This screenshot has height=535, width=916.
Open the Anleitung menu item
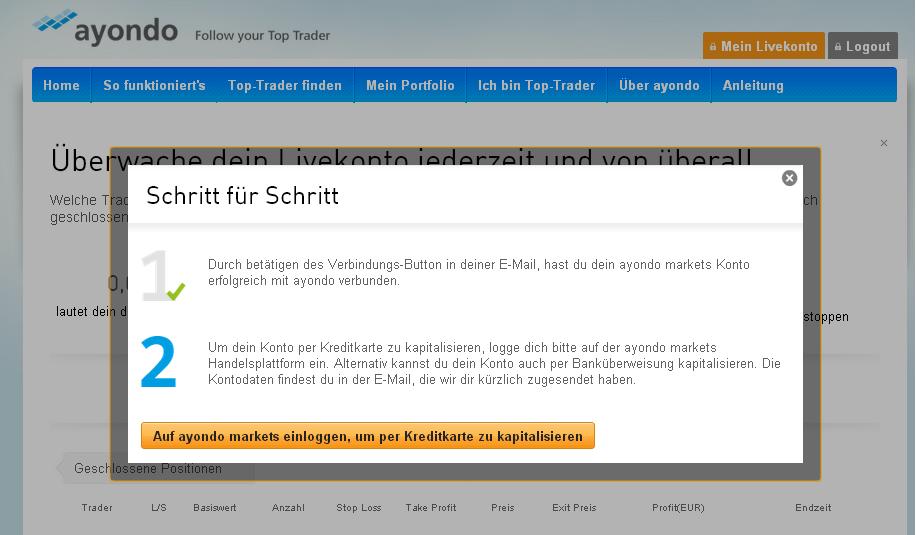point(753,85)
